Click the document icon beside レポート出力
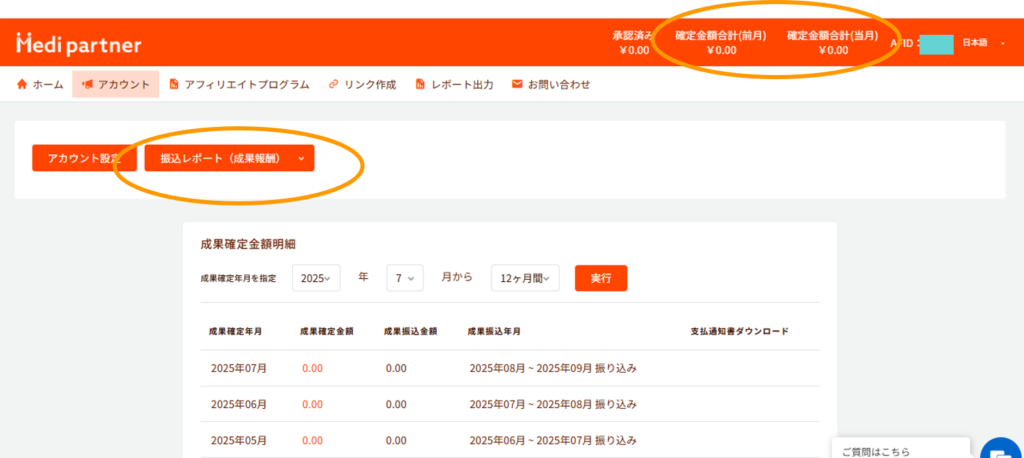 click(x=420, y=84)
